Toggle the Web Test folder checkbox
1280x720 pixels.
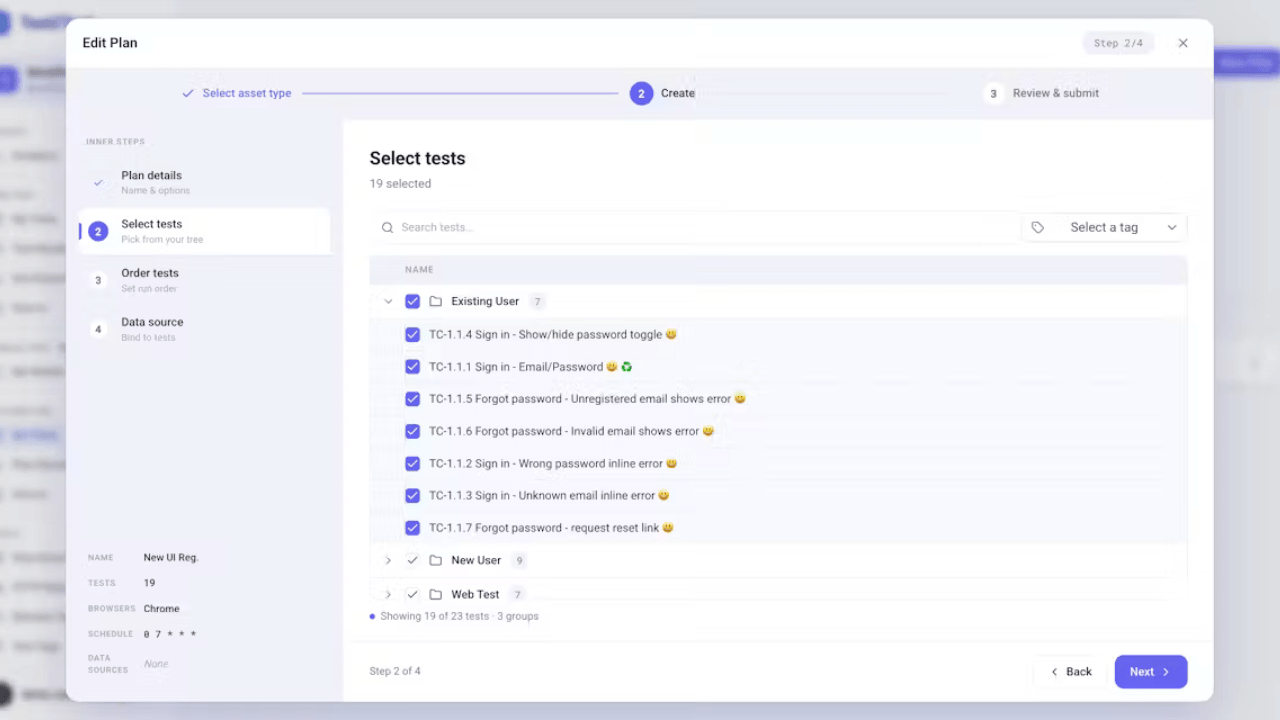click(412, 594)
